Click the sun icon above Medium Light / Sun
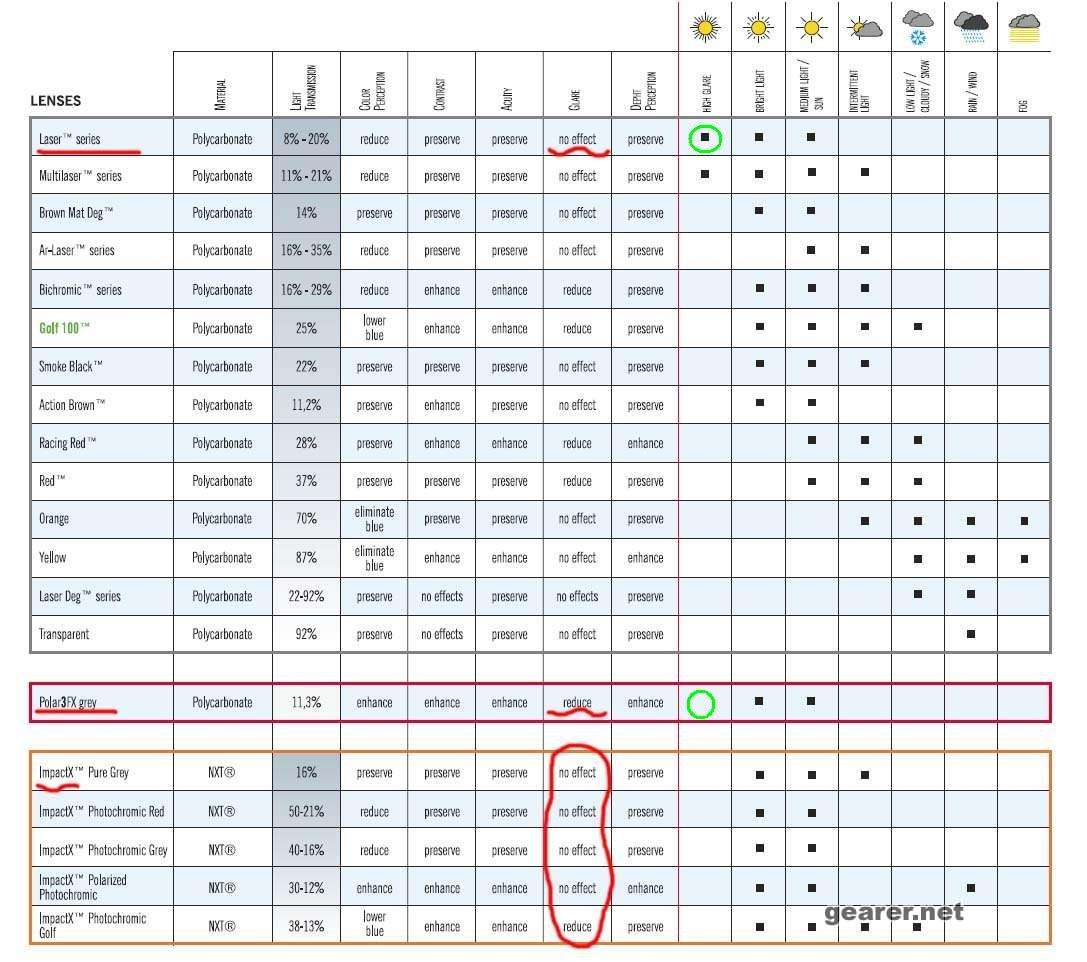The image size is (1087, 962). 811,28
